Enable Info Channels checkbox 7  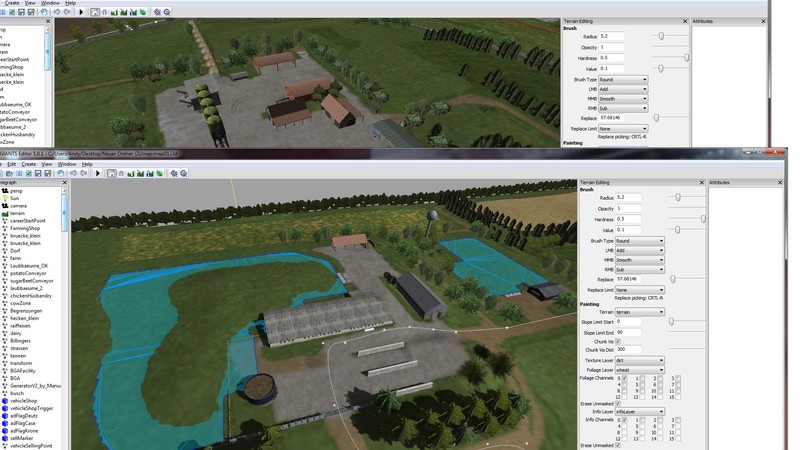[x=678, y=426]
